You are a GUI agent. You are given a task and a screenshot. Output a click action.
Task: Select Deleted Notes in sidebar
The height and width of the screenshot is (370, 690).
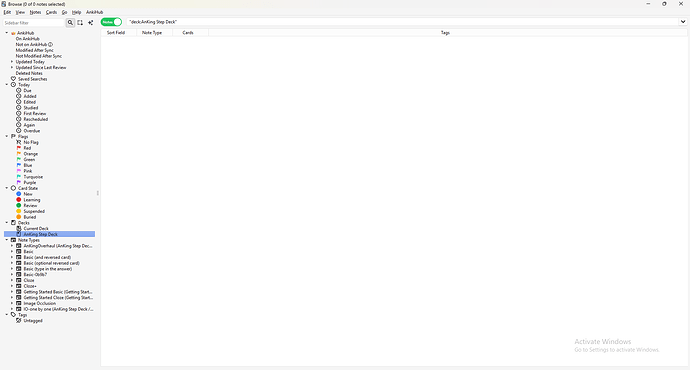pyautogui.click(x=29, y=73)
